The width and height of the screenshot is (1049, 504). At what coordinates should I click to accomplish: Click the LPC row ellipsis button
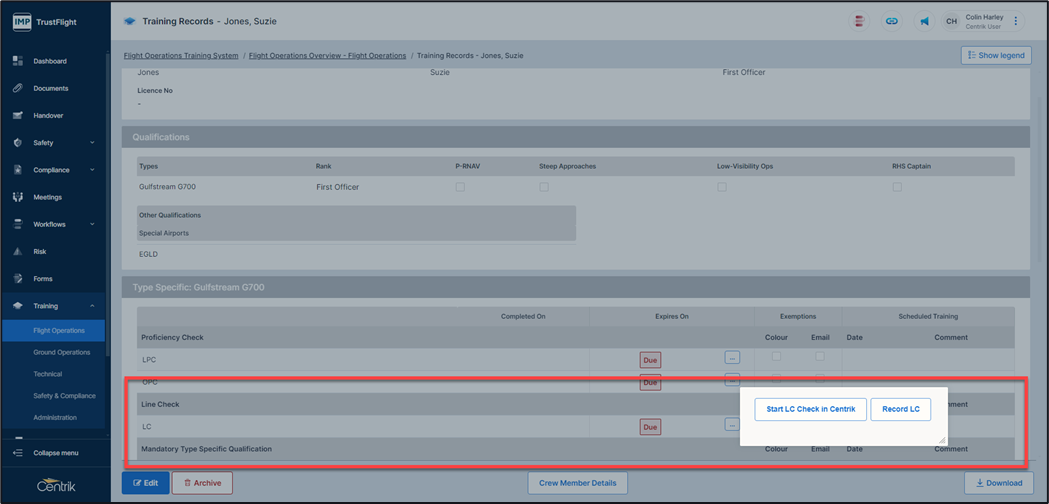pyautogui.click(x=732, y=357)
